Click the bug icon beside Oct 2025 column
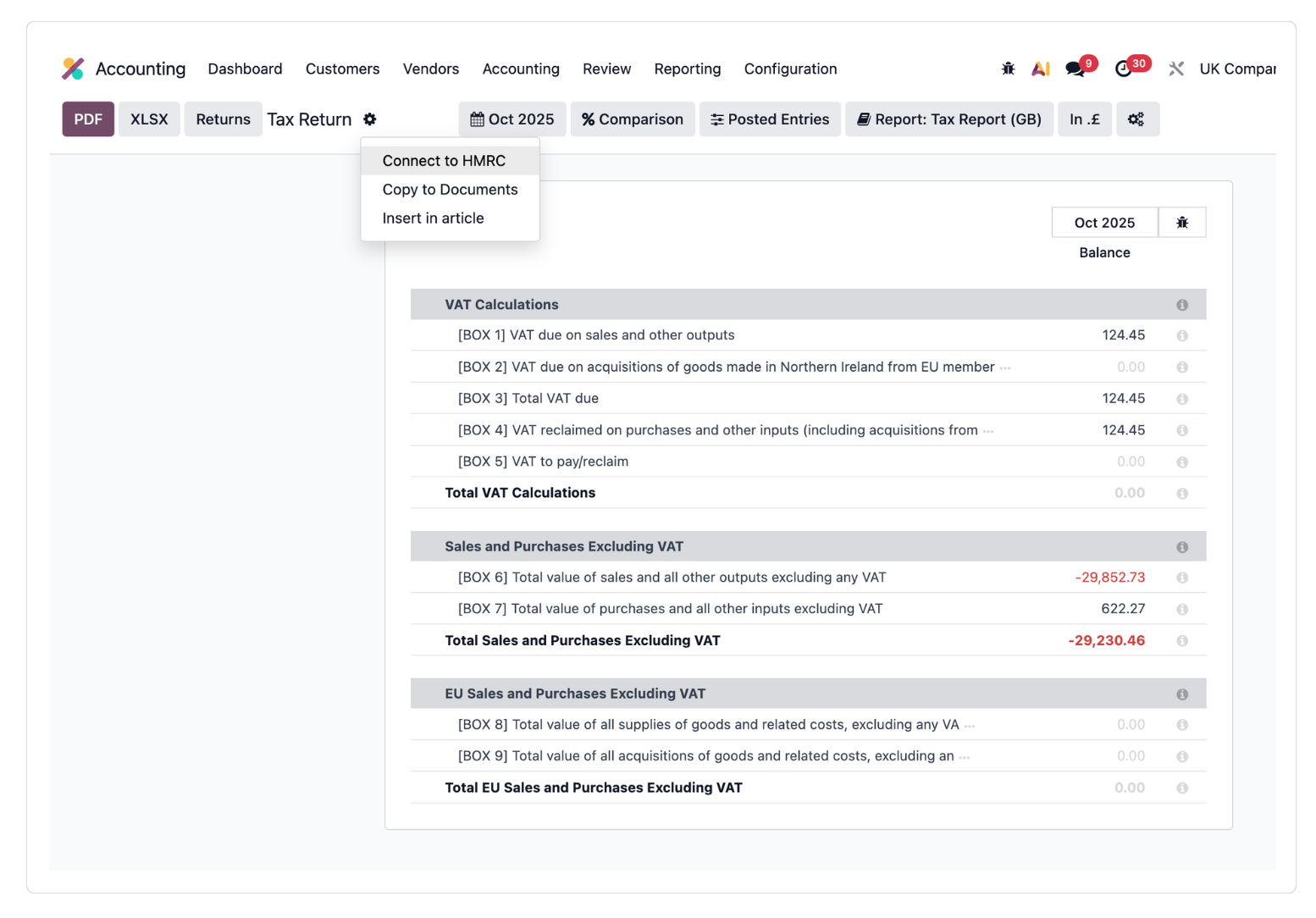Screen dimensions: 1316x918 pyautogui.click(x=1182, y=223)
